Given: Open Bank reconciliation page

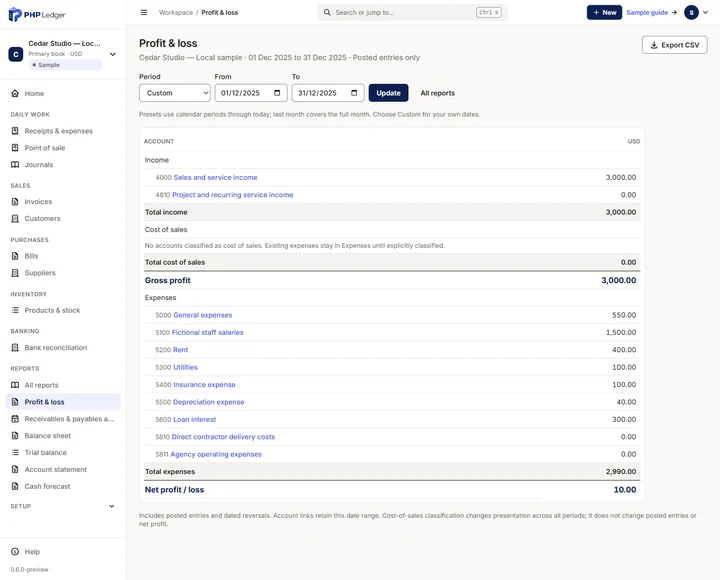Looking at the screenshot, I should (x=63, y=348).
